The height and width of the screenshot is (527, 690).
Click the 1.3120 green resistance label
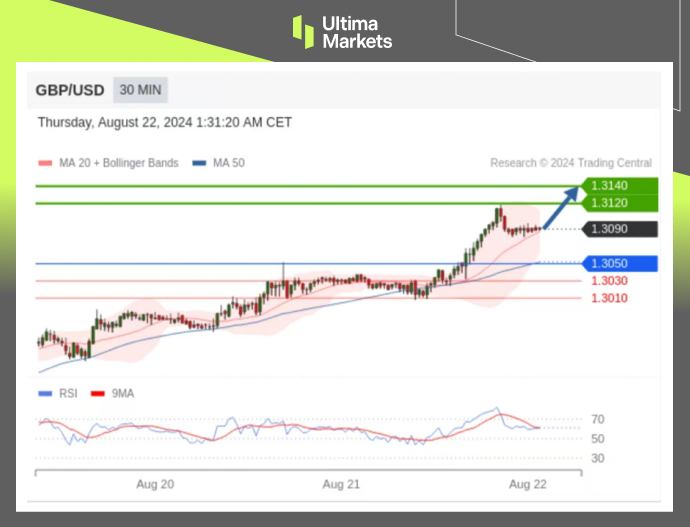(x=609, y=203)
